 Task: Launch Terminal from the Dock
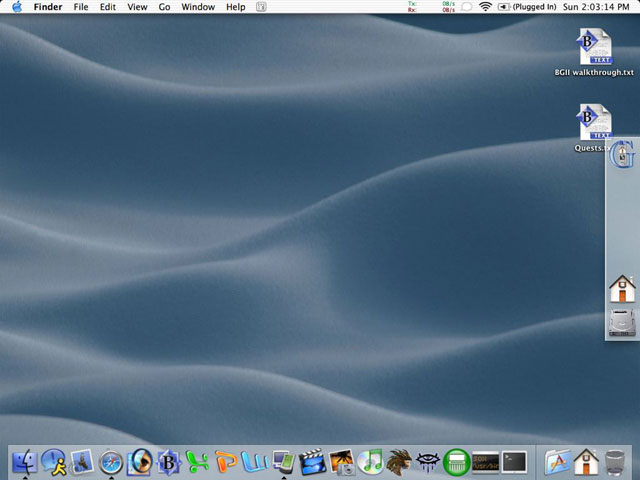pos(514,462)
